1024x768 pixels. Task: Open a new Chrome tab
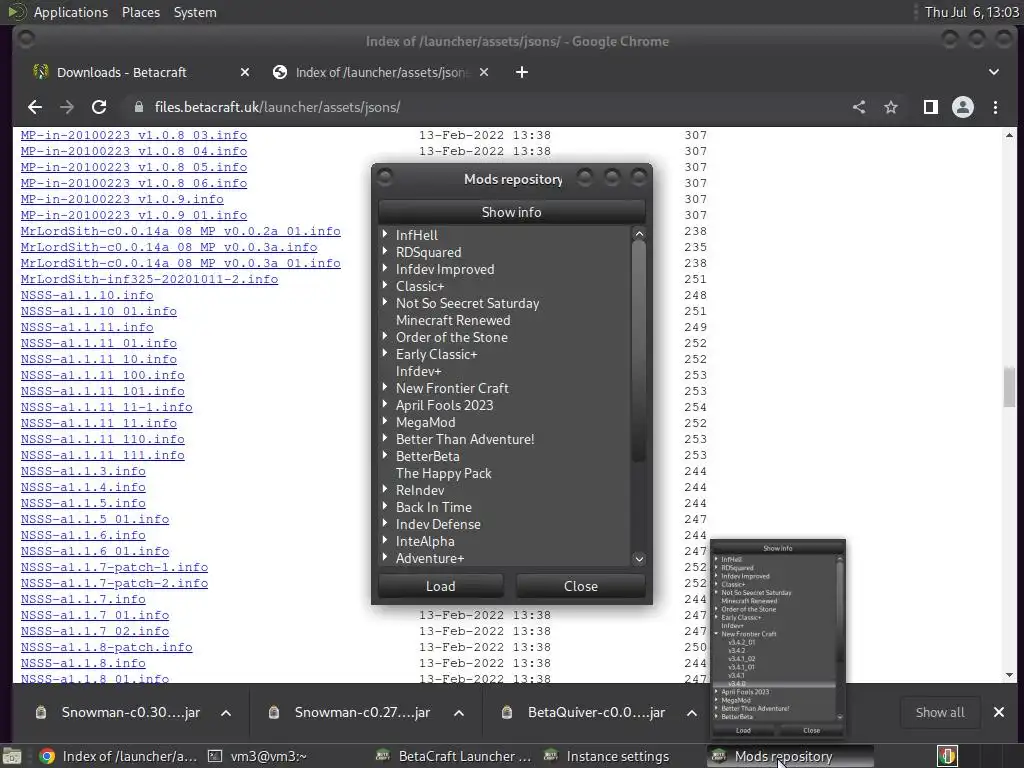522,72
